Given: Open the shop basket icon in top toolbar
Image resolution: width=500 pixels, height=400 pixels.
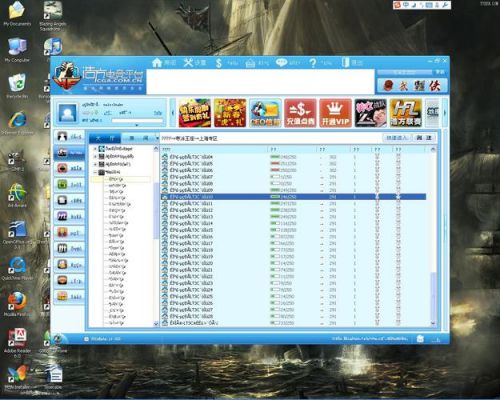Looking at the screenshot, I should click(250, 63).
